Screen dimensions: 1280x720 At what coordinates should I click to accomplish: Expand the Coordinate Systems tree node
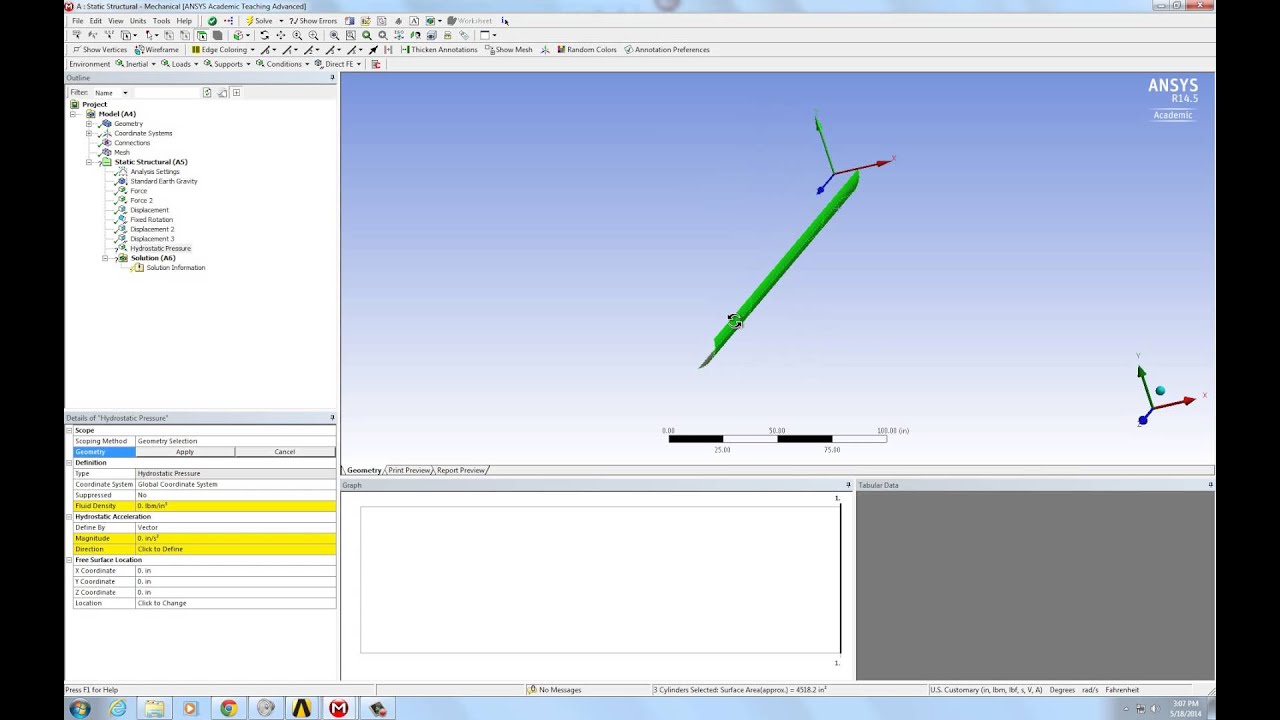(89, 133)
